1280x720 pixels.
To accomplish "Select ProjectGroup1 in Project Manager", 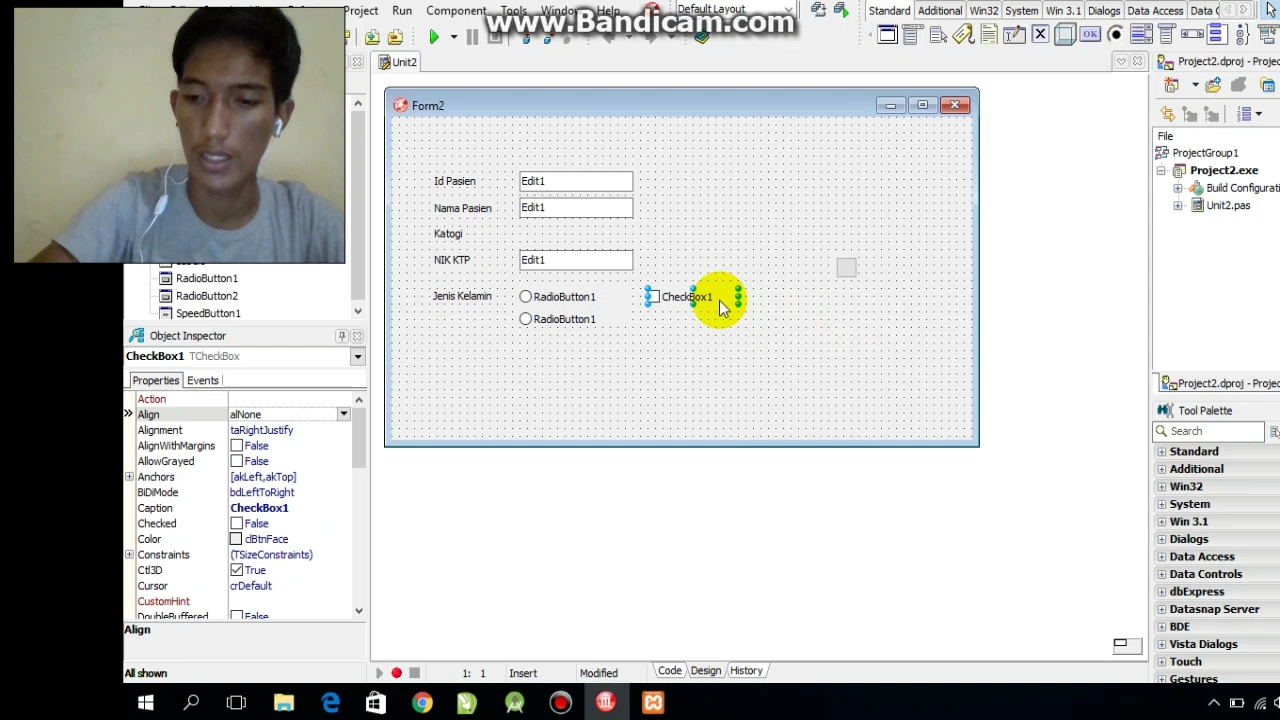I will pyautogui.click(x=1205, y=153).
